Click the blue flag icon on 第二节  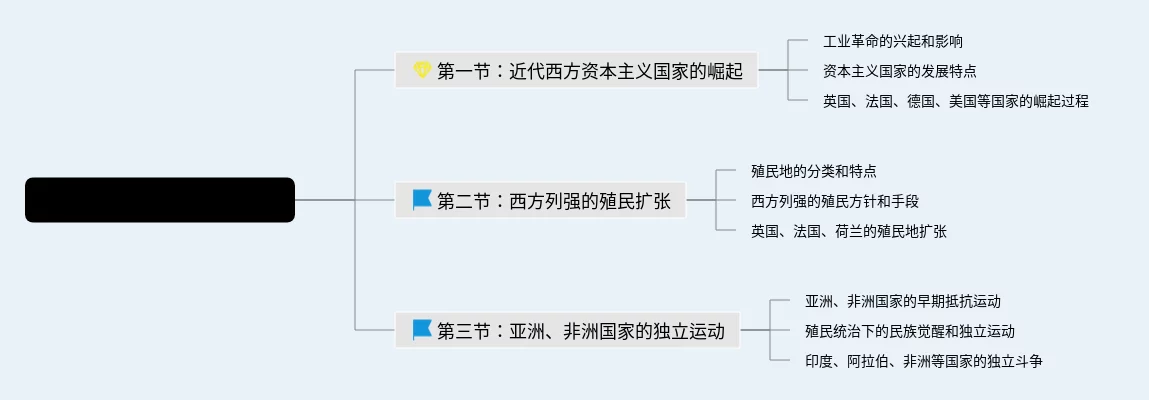click(422, 200)
